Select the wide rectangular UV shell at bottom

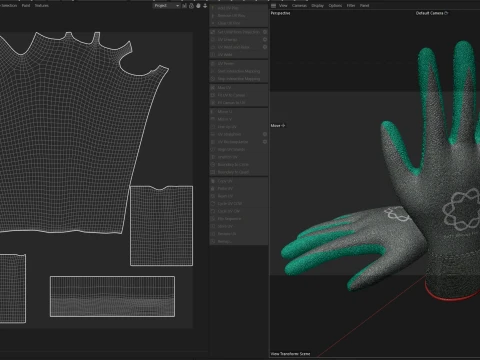coord(112,296)
